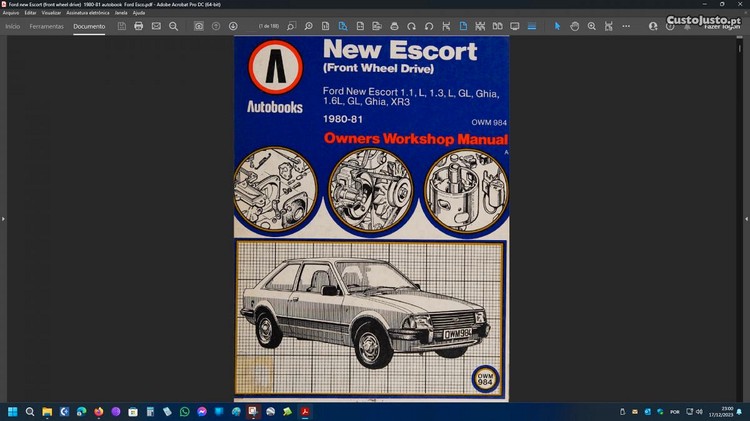Screen dimensions: 750x421
Task: Open the Arquivo menu
Action: [x=11, y=13]
